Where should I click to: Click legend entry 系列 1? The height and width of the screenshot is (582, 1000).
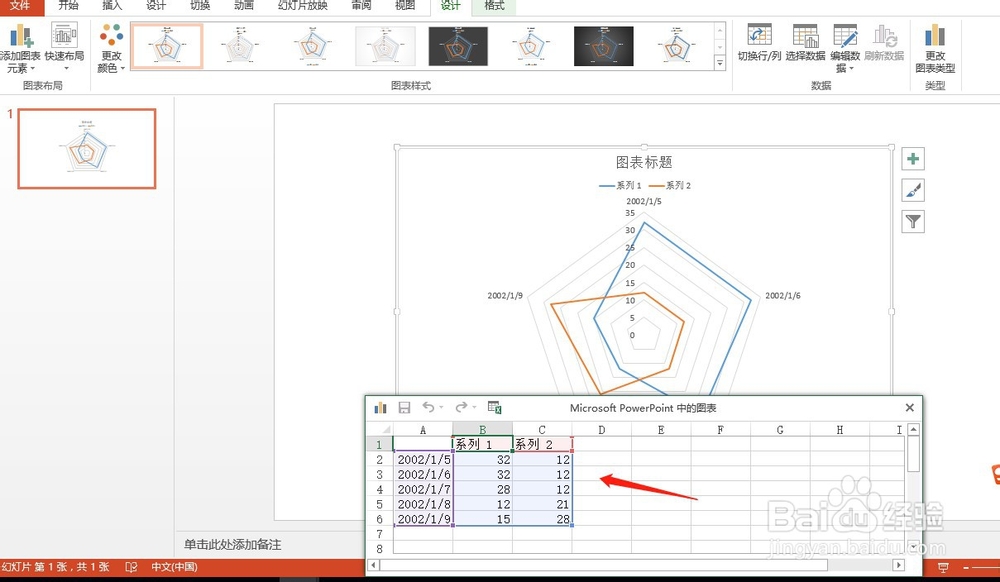tap(621, 186)
